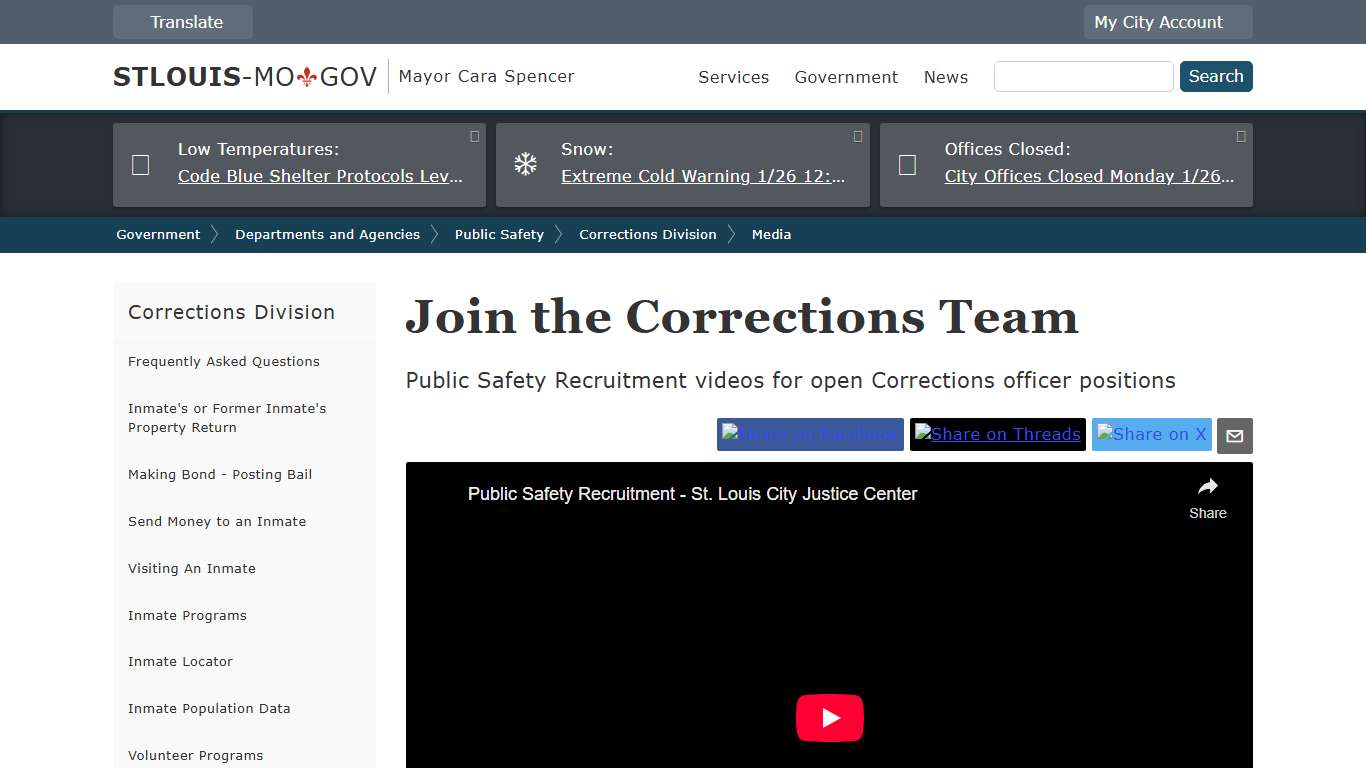Screen dimensions: 1366x768
Task: Toggle the collapse box on Offices Closed alert
Action: (x=1240, y=135)
